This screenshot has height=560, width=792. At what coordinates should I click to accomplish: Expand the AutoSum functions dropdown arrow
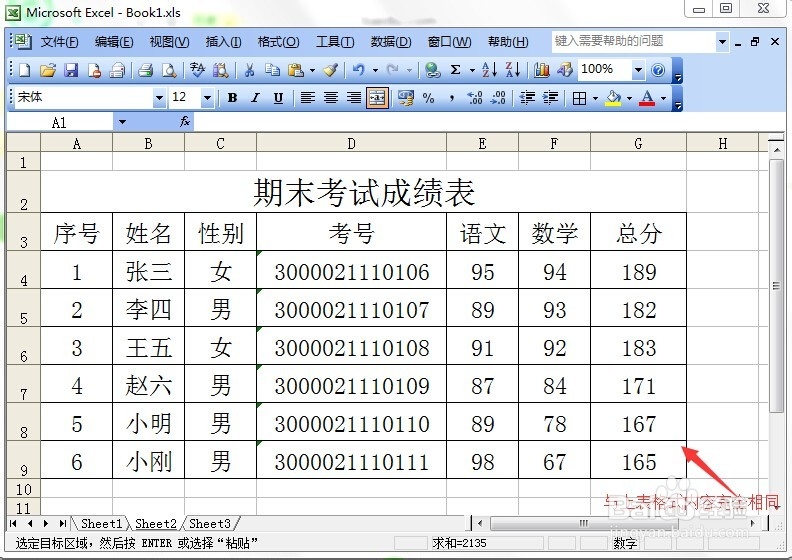pyautogui.click(x=472, y=70)
